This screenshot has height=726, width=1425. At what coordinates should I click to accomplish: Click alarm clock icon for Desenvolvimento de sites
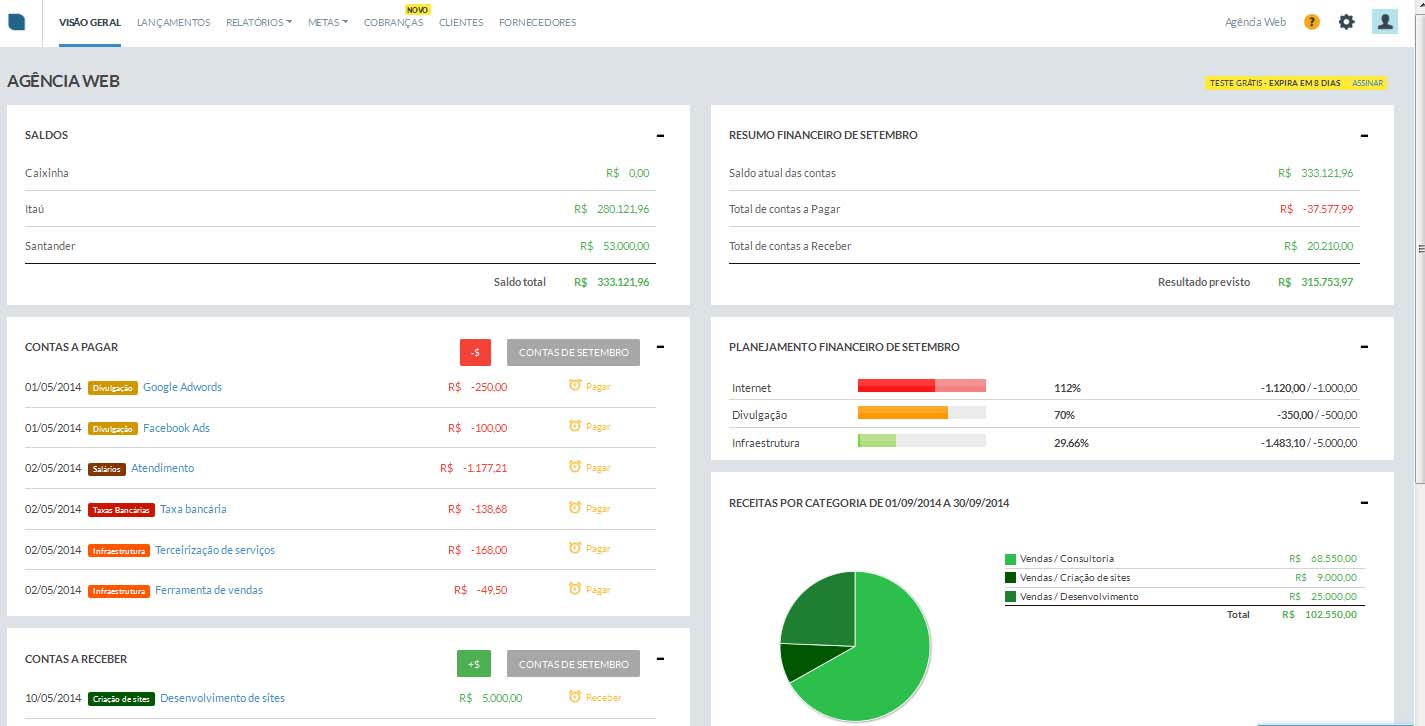coord(574,696)
